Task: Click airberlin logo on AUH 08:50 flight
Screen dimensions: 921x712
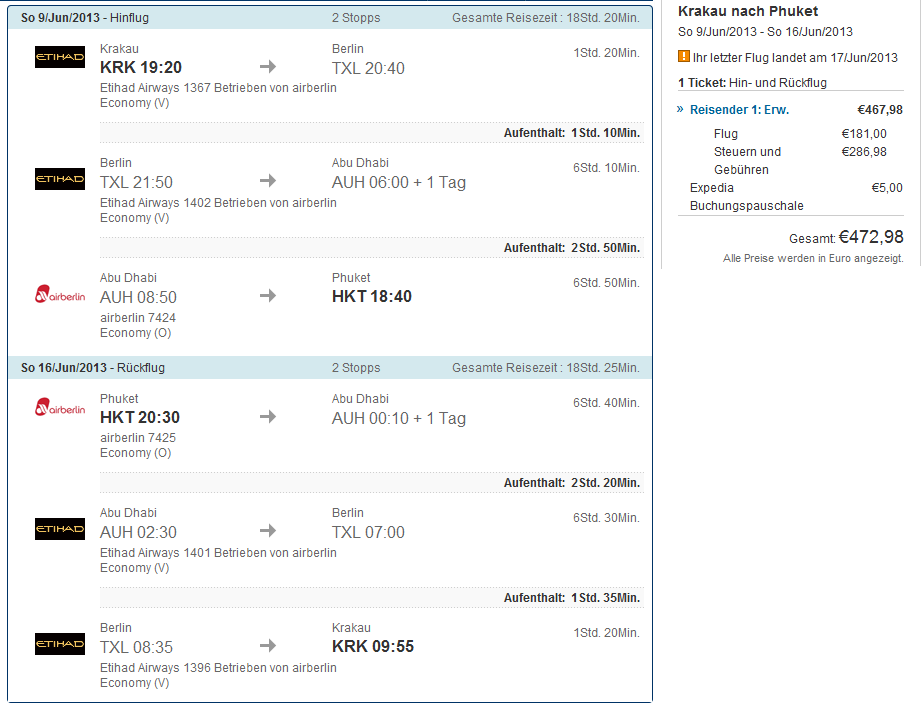Action: 60,294
